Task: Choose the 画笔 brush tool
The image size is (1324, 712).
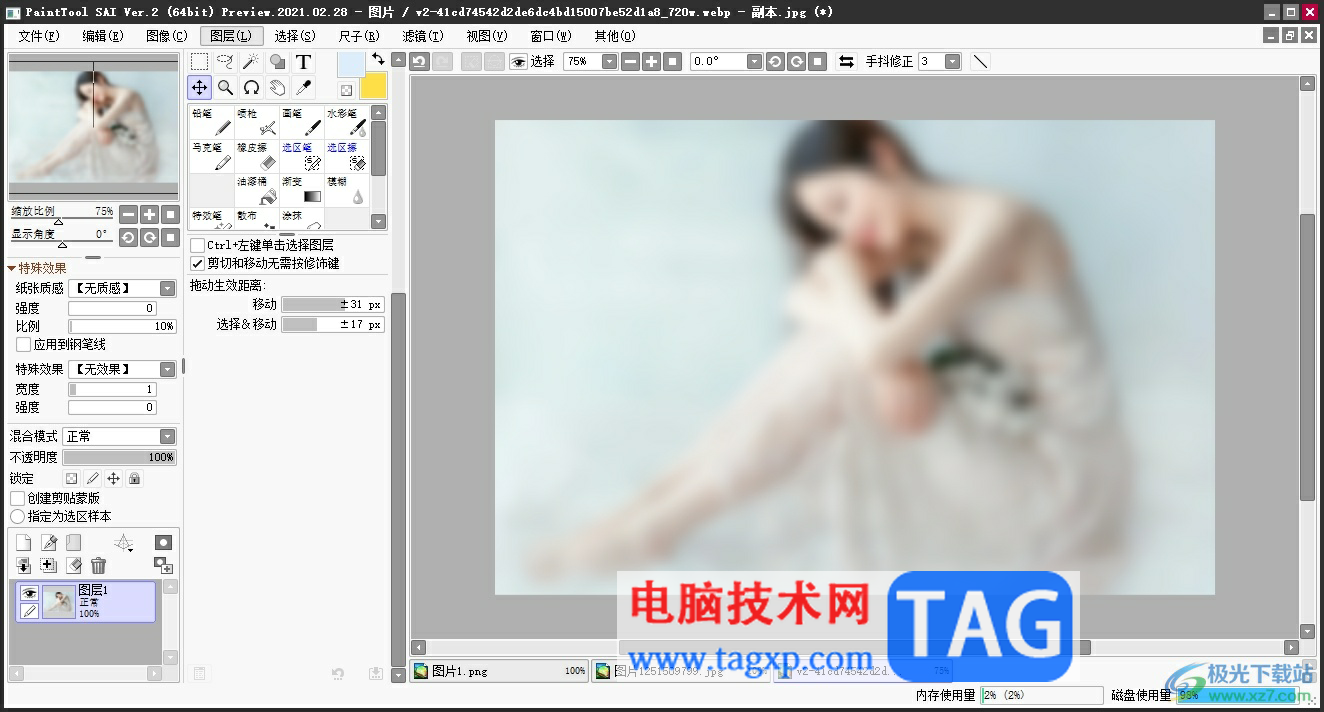Action: (302, 122)
